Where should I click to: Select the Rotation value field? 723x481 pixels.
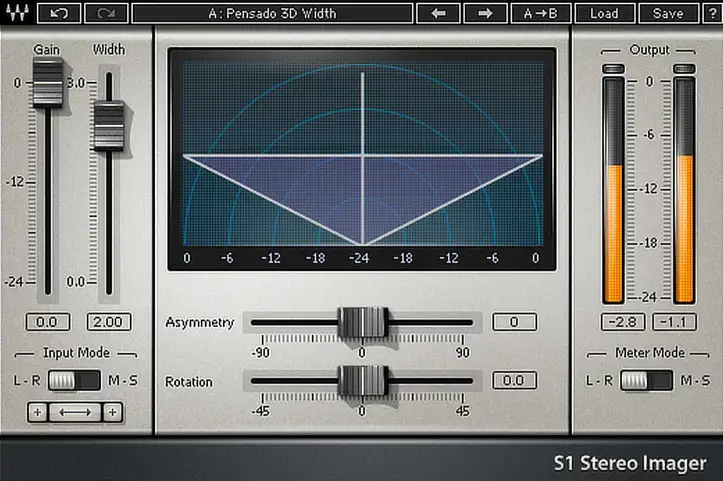pos(515,380)
